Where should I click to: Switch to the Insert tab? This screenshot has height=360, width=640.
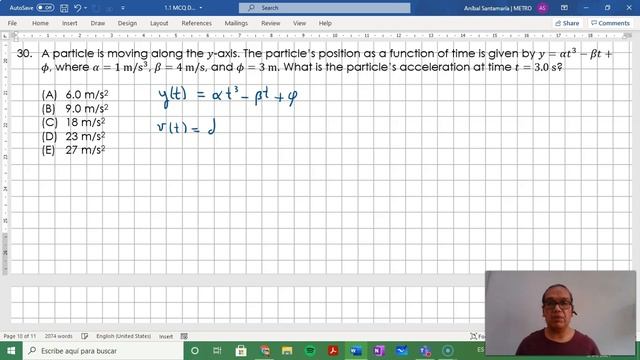pos(69,23)
